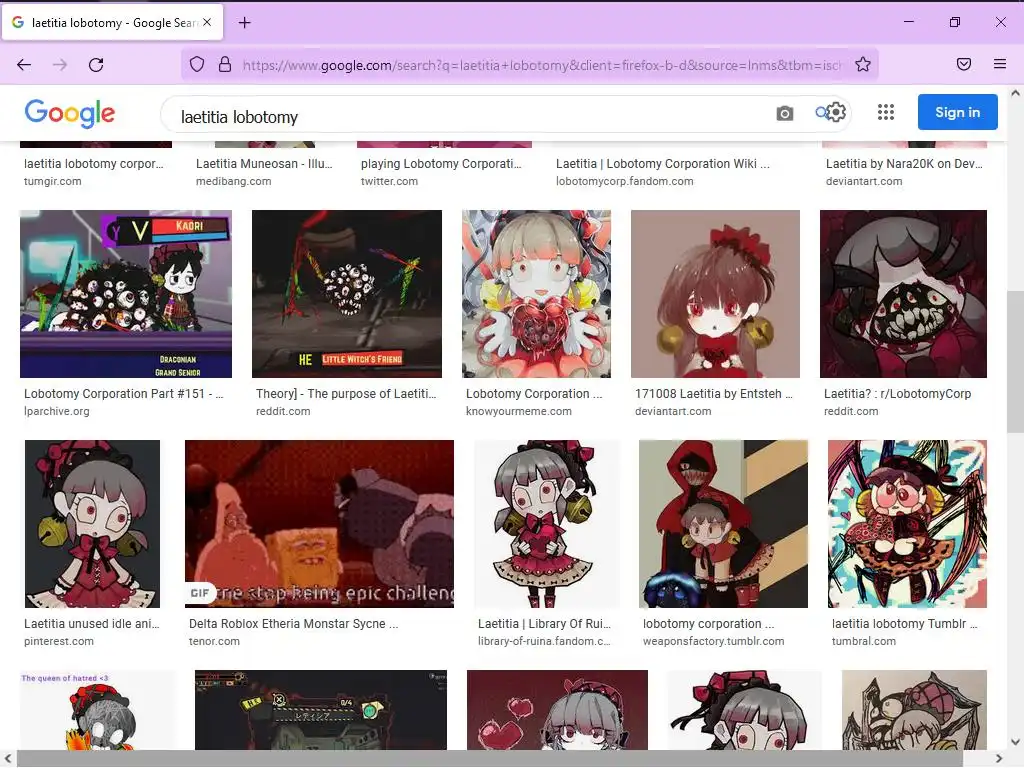Click the lparchive.org source text
Viewport: 1024px width, 768px height.
(57, 411)
